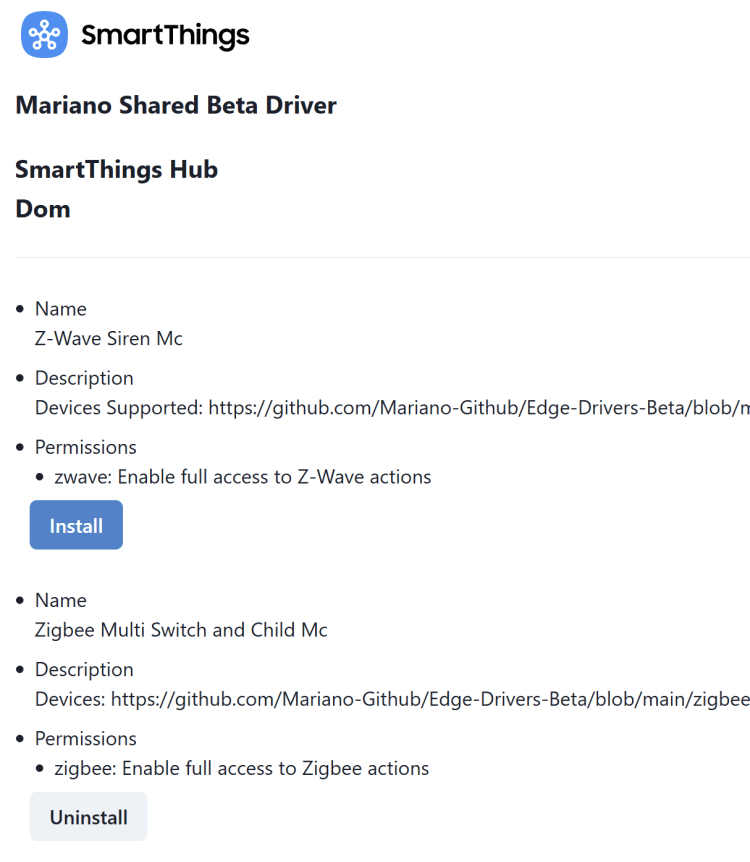Click the Name label above Zigbee Multi Switch

61,600
